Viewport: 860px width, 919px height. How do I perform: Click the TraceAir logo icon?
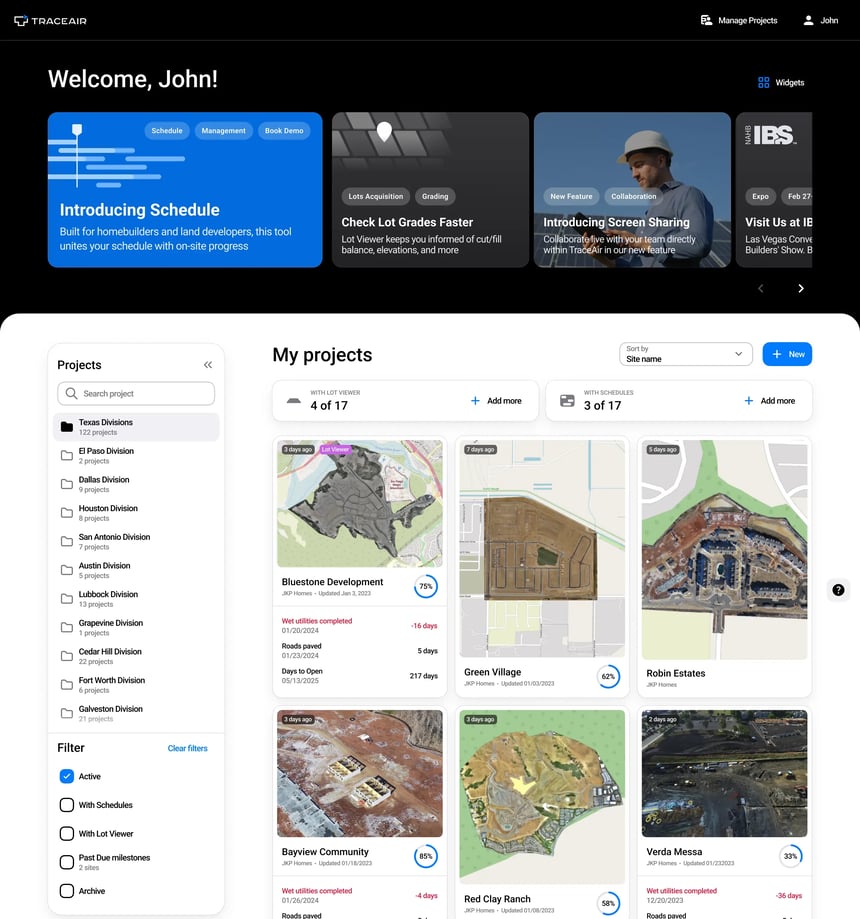click(x=20, y=20)
